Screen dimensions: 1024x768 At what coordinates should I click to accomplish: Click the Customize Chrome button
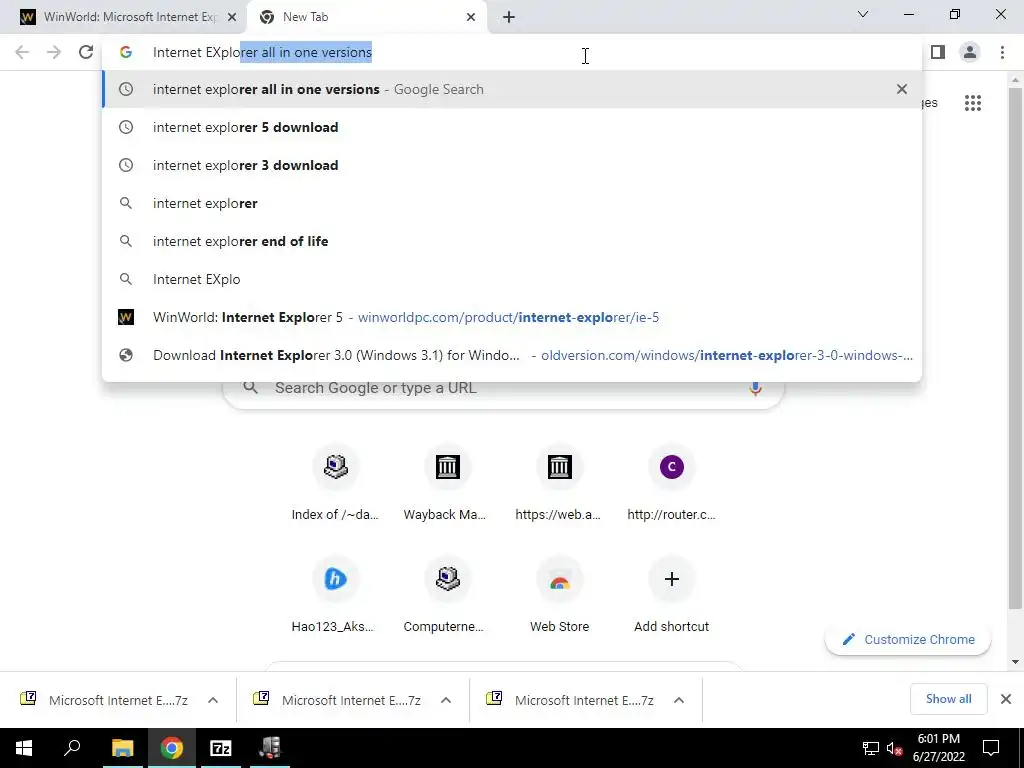click(x=908, y=639)
